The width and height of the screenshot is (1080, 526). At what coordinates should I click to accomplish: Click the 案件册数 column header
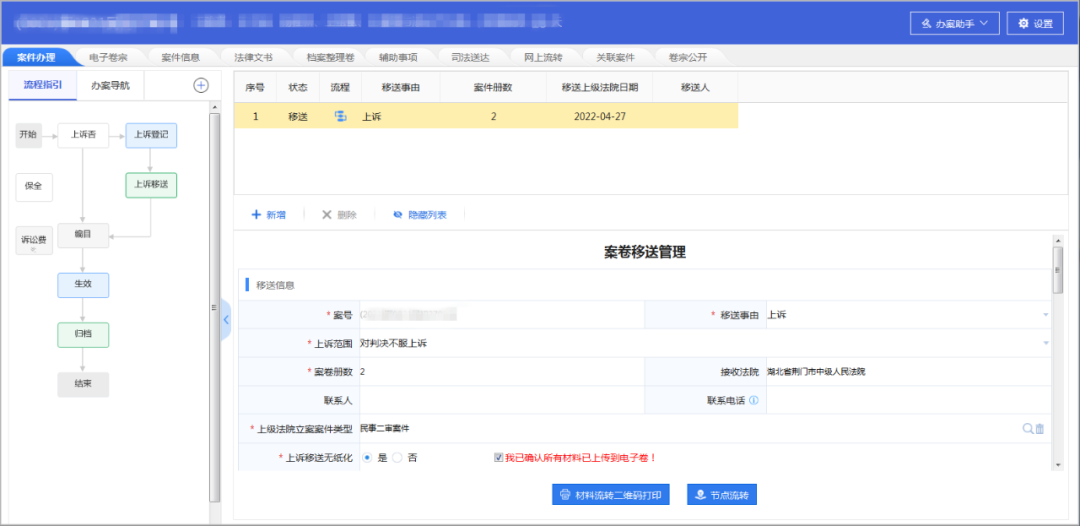493,88
